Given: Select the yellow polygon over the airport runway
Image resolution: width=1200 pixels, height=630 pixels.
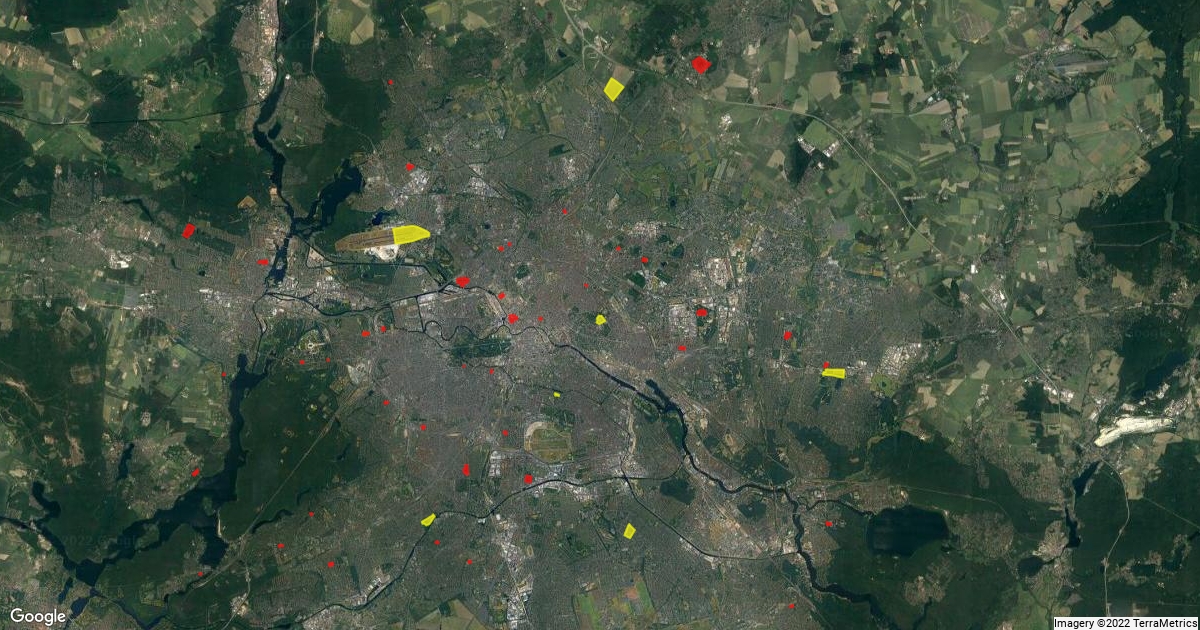Looking at the screenshot, I should [410, 235].
